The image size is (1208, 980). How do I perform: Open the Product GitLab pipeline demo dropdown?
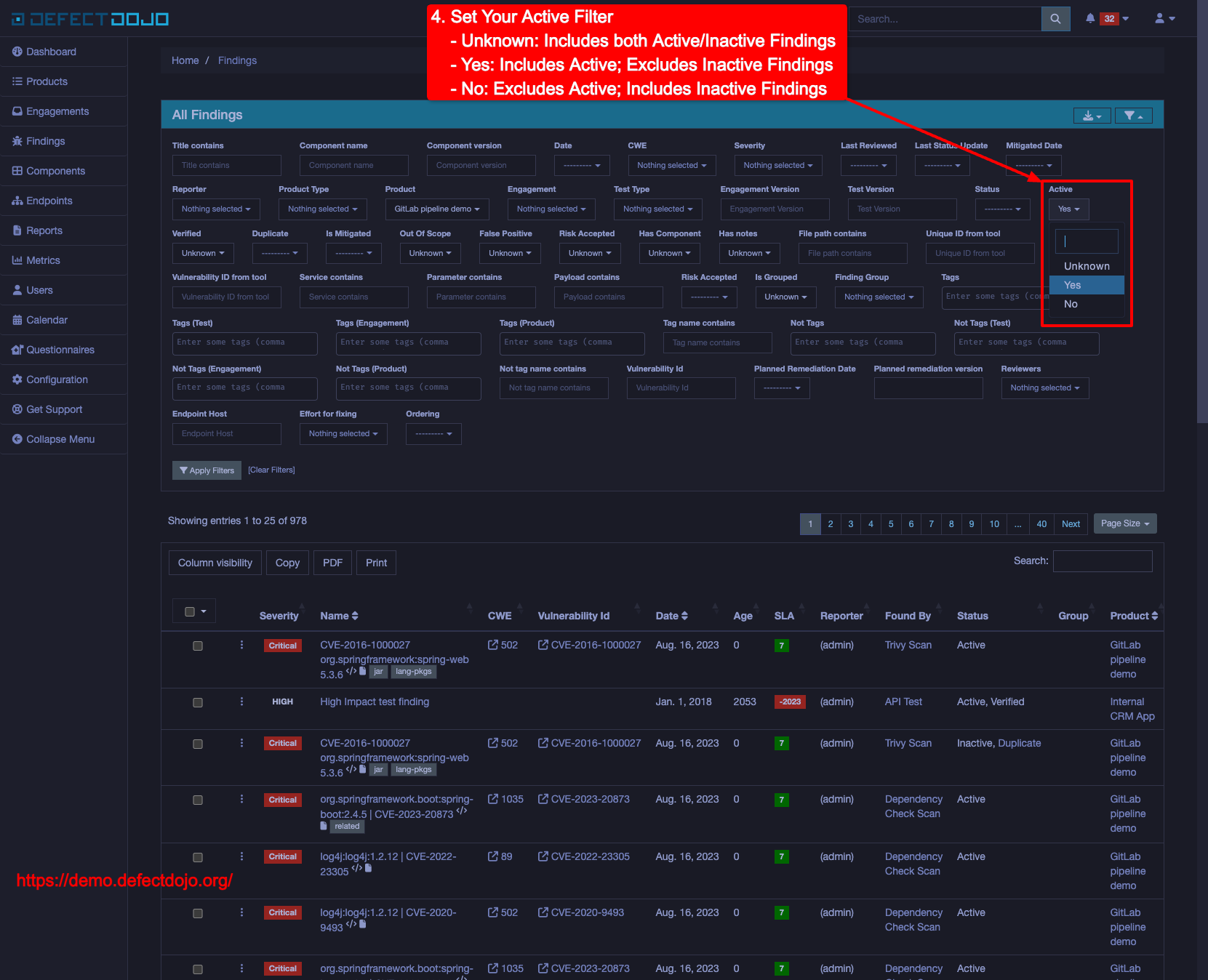pos(437,209)
